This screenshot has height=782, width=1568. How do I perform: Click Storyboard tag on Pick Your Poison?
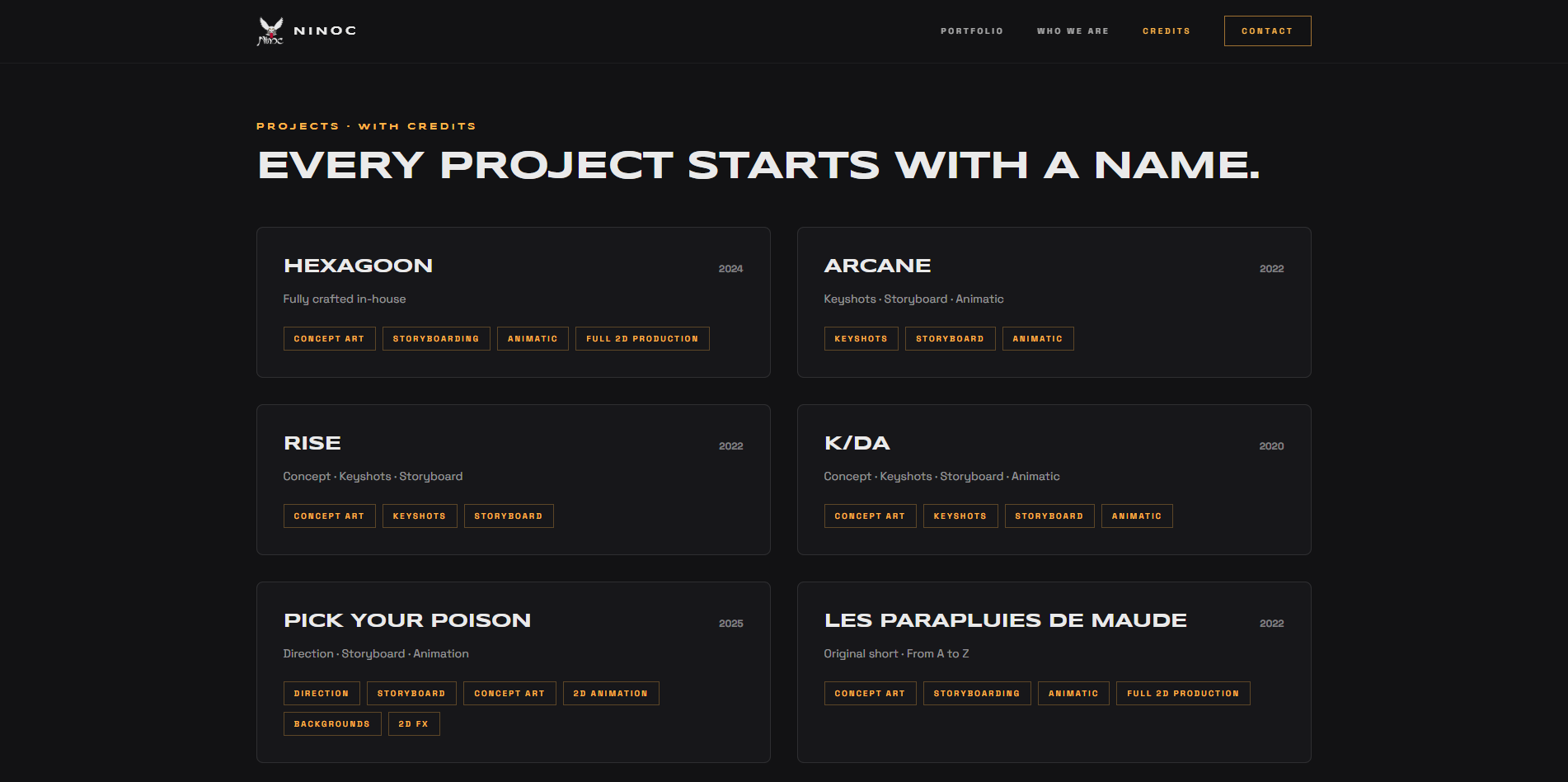(411, 694)
